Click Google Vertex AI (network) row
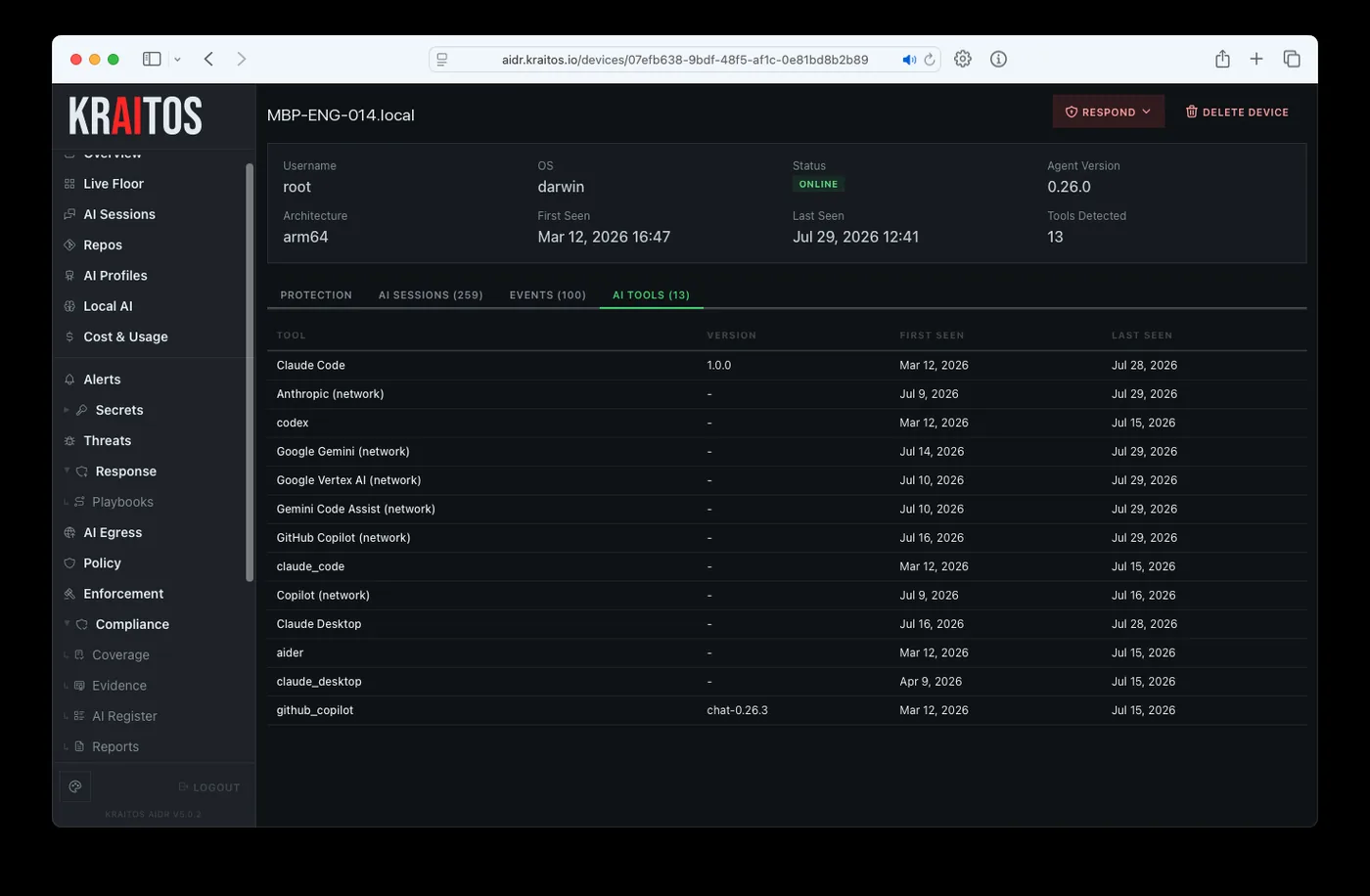 coord(787,480)
